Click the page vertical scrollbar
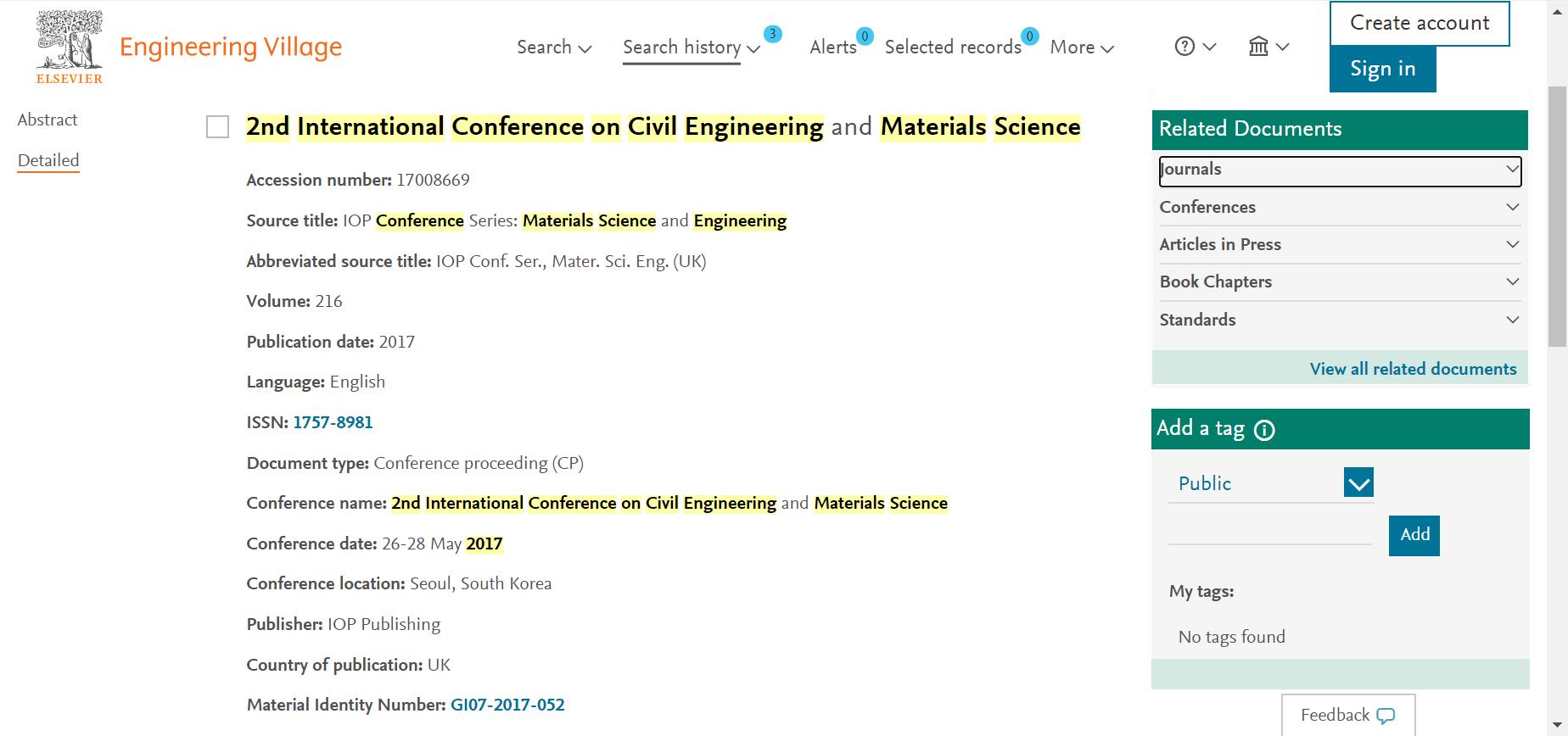1568x736 pixels. coord(1558,216)
